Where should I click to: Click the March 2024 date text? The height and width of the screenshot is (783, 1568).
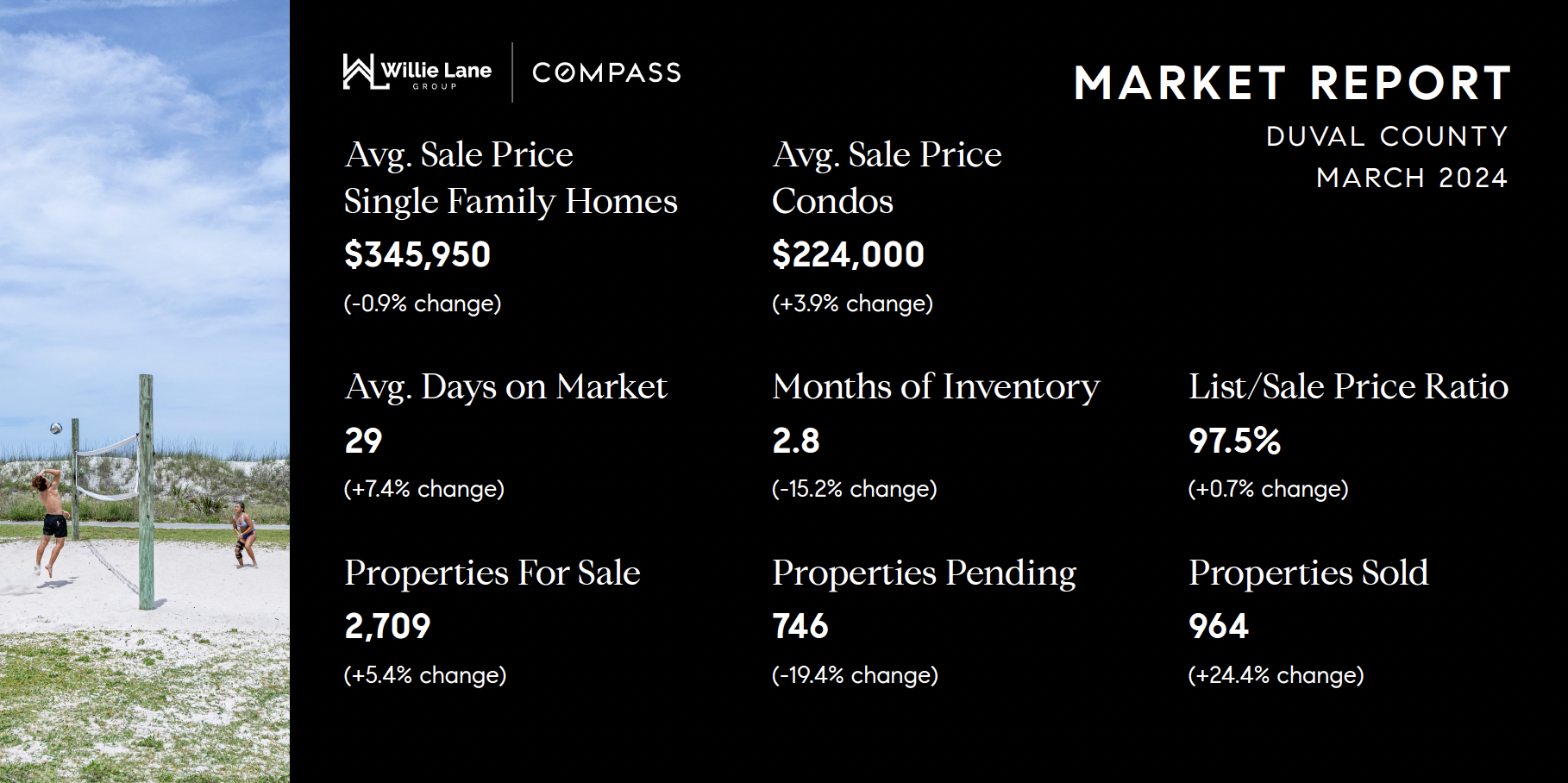1412,178
